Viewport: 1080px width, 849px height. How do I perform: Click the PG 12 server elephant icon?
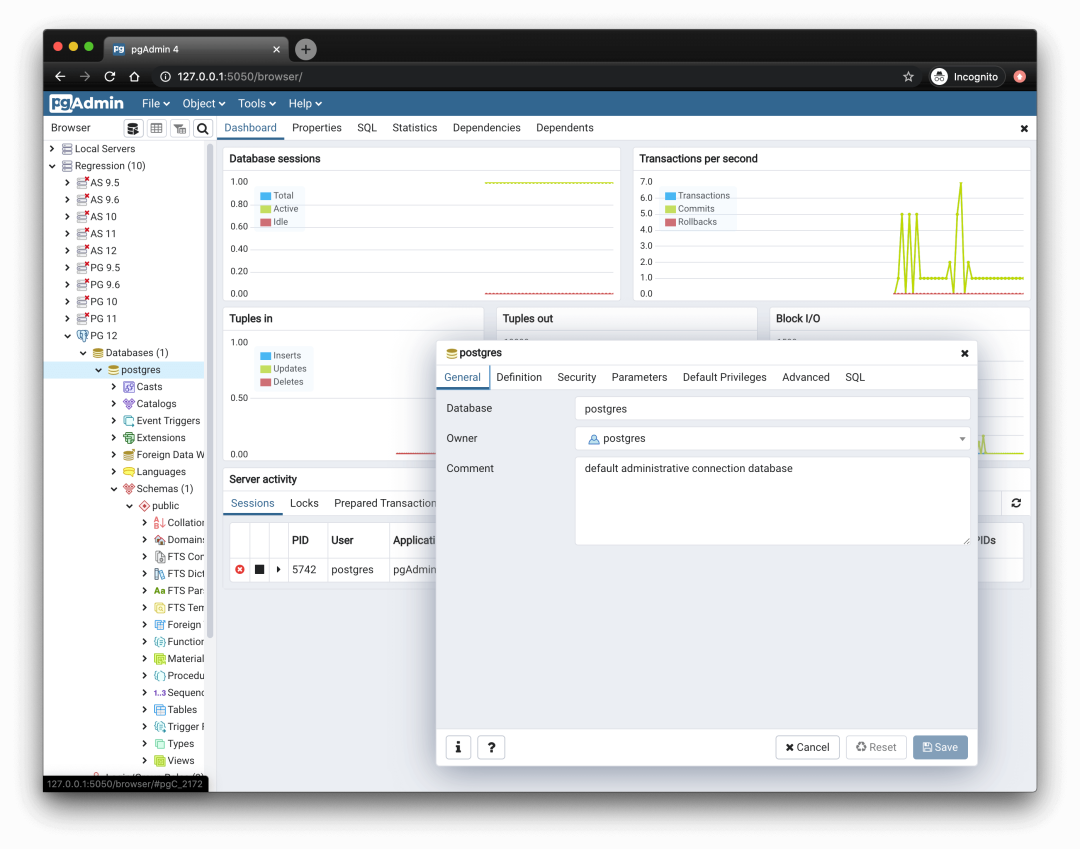click(x=83, y=336)
